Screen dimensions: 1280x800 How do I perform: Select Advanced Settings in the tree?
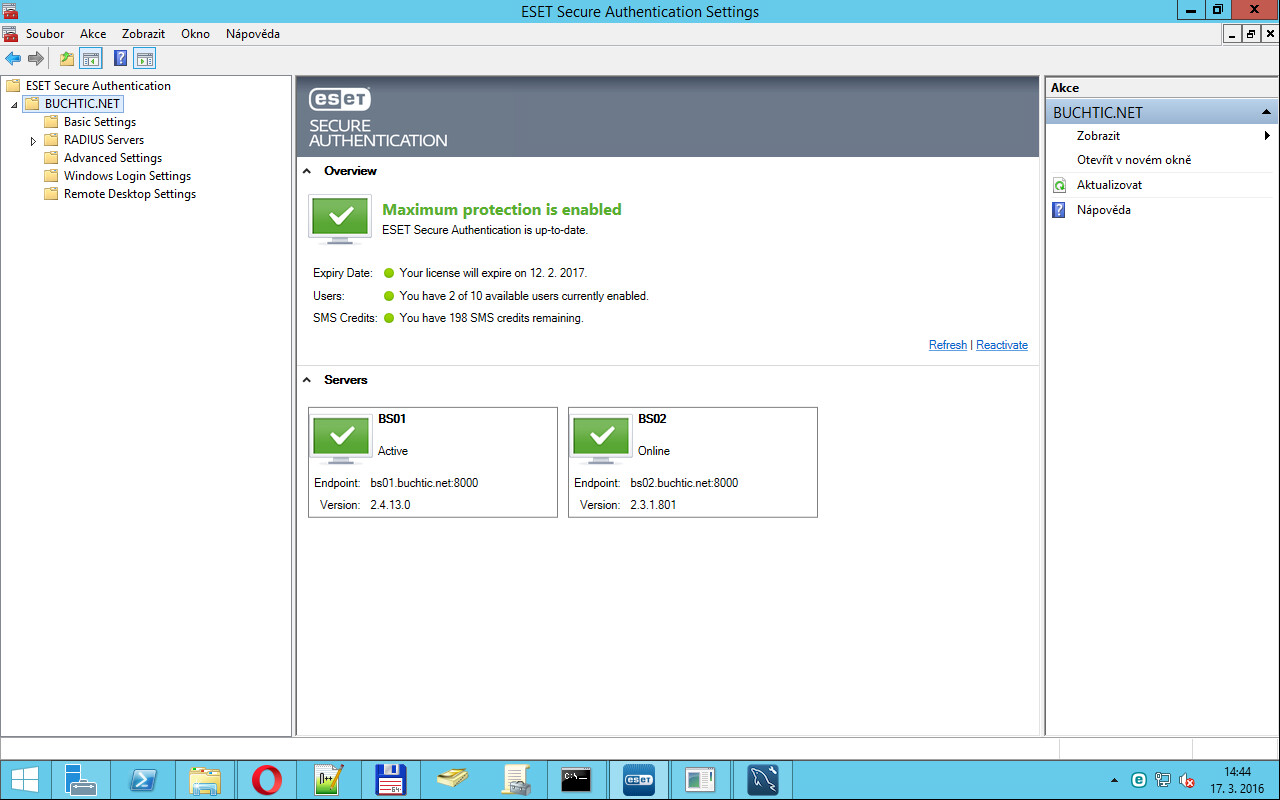pos(113,158)
